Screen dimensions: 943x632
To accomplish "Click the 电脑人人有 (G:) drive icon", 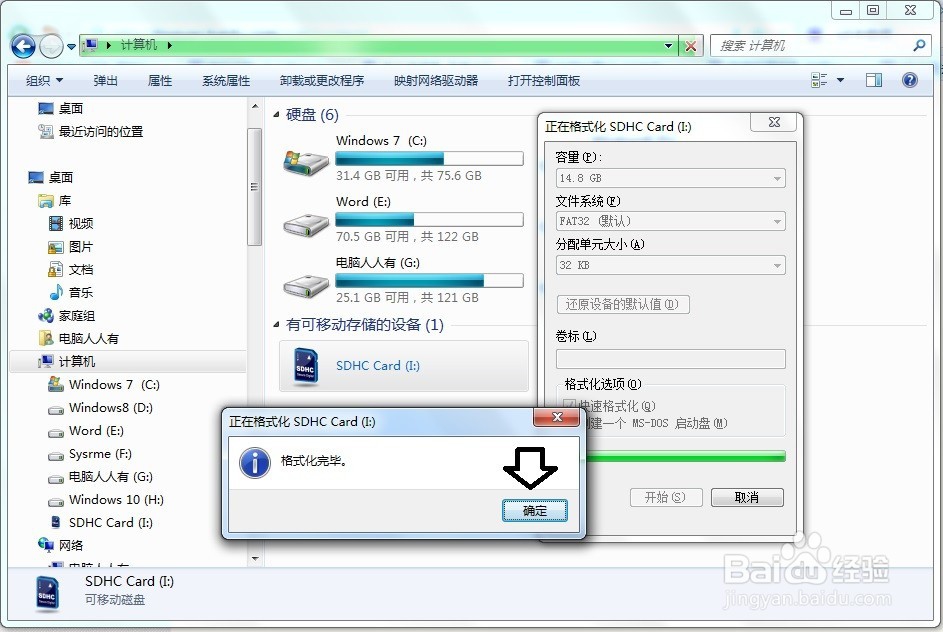I will [306, 285].
